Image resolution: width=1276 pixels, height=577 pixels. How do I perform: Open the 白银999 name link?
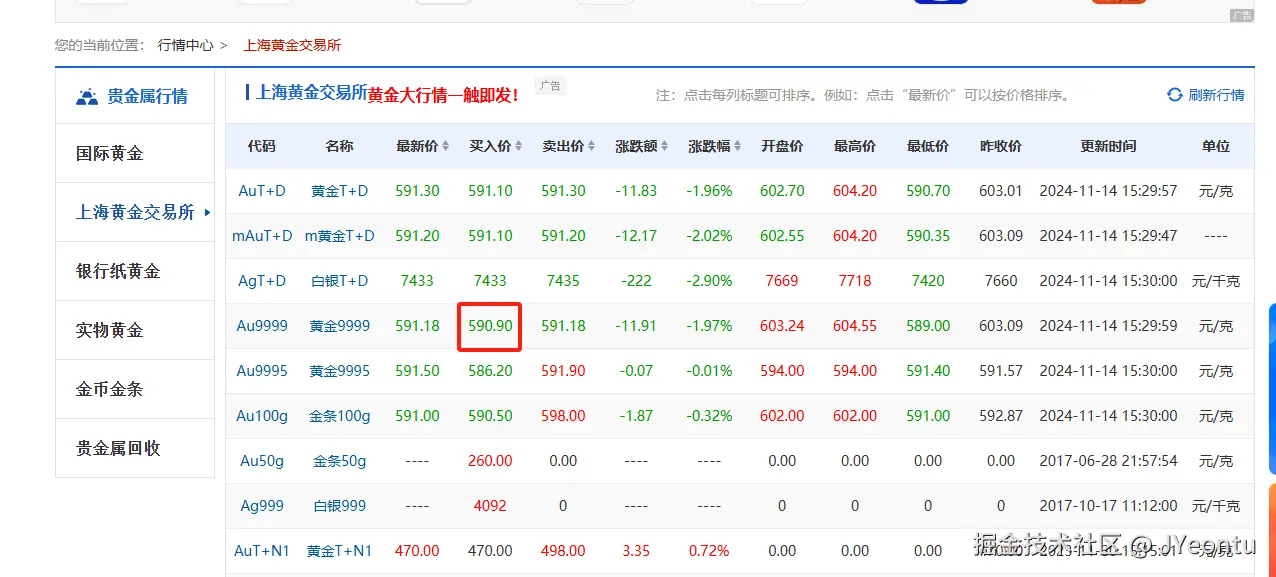340,506
